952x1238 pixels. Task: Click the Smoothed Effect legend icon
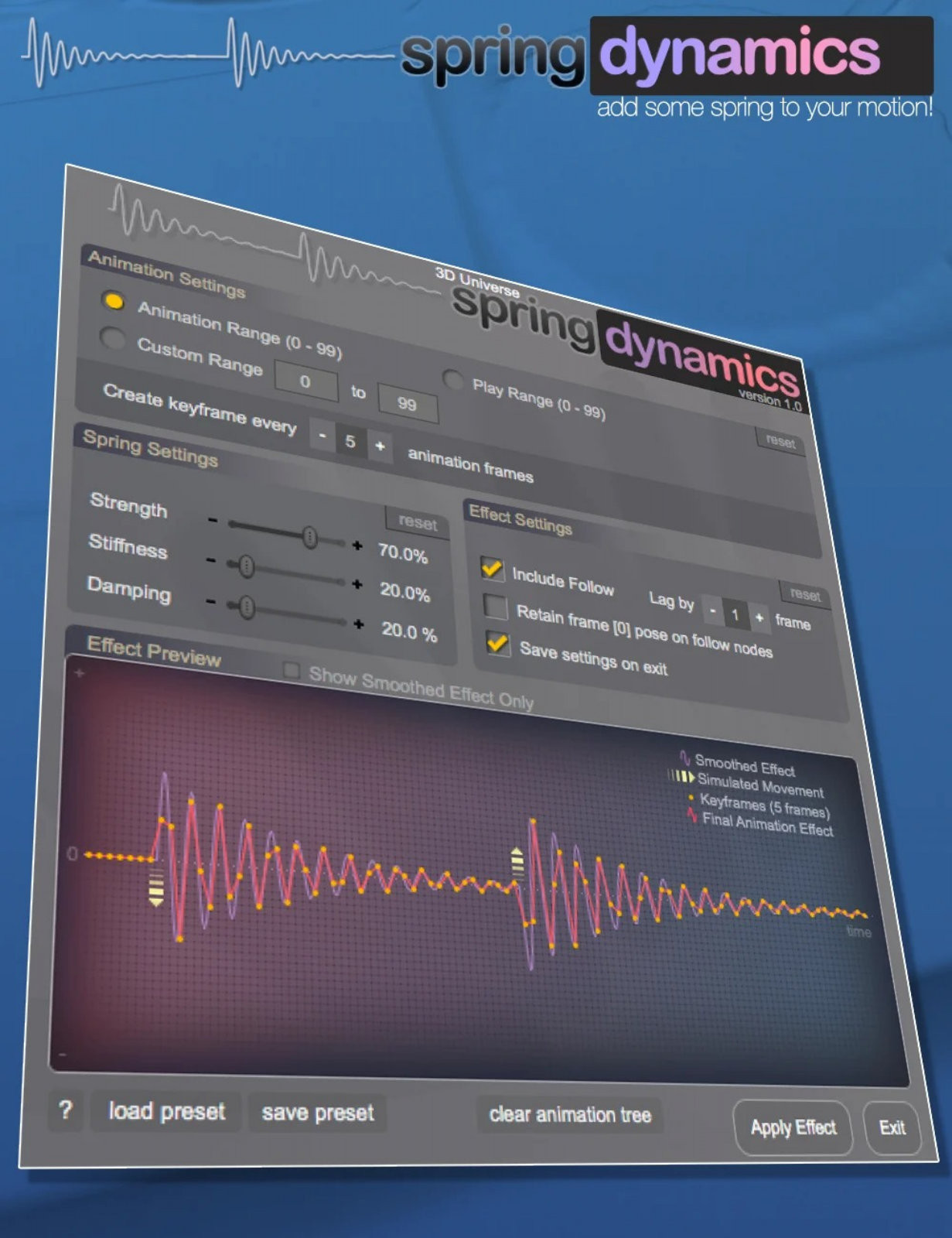(685, 758)
